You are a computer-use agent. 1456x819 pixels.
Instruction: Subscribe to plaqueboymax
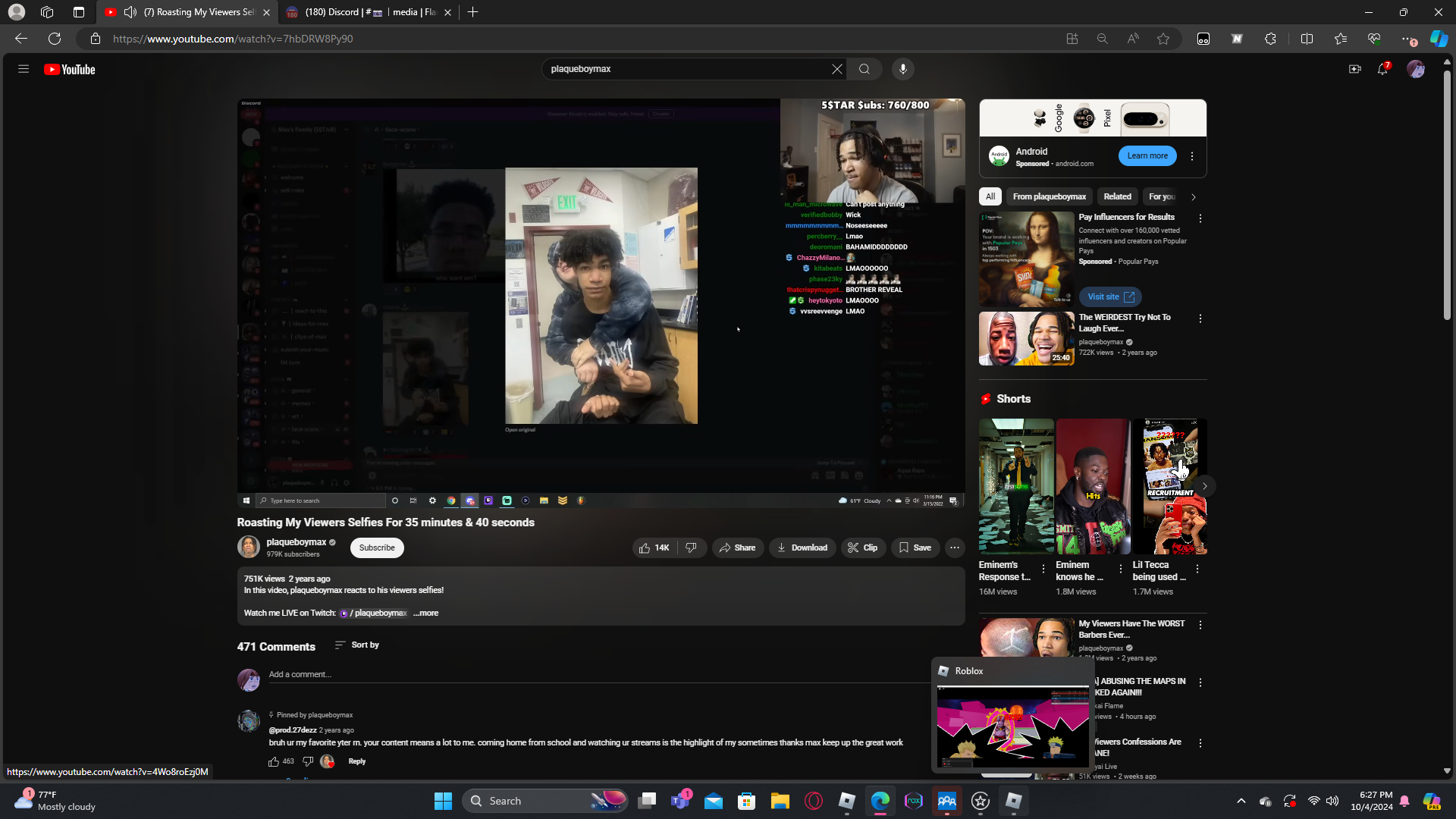[377, 548]
